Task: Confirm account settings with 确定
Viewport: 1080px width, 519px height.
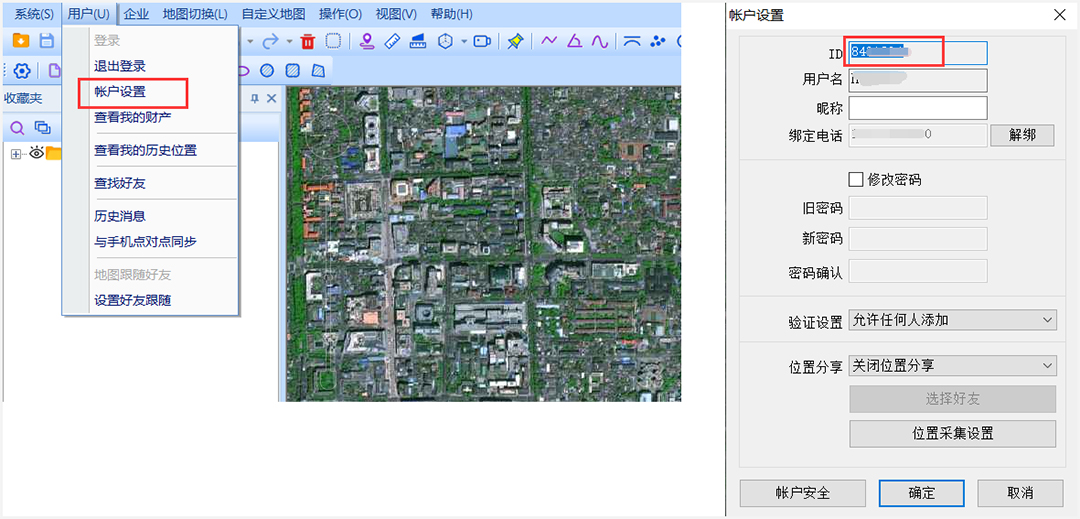Action: [x=922, y=493]
